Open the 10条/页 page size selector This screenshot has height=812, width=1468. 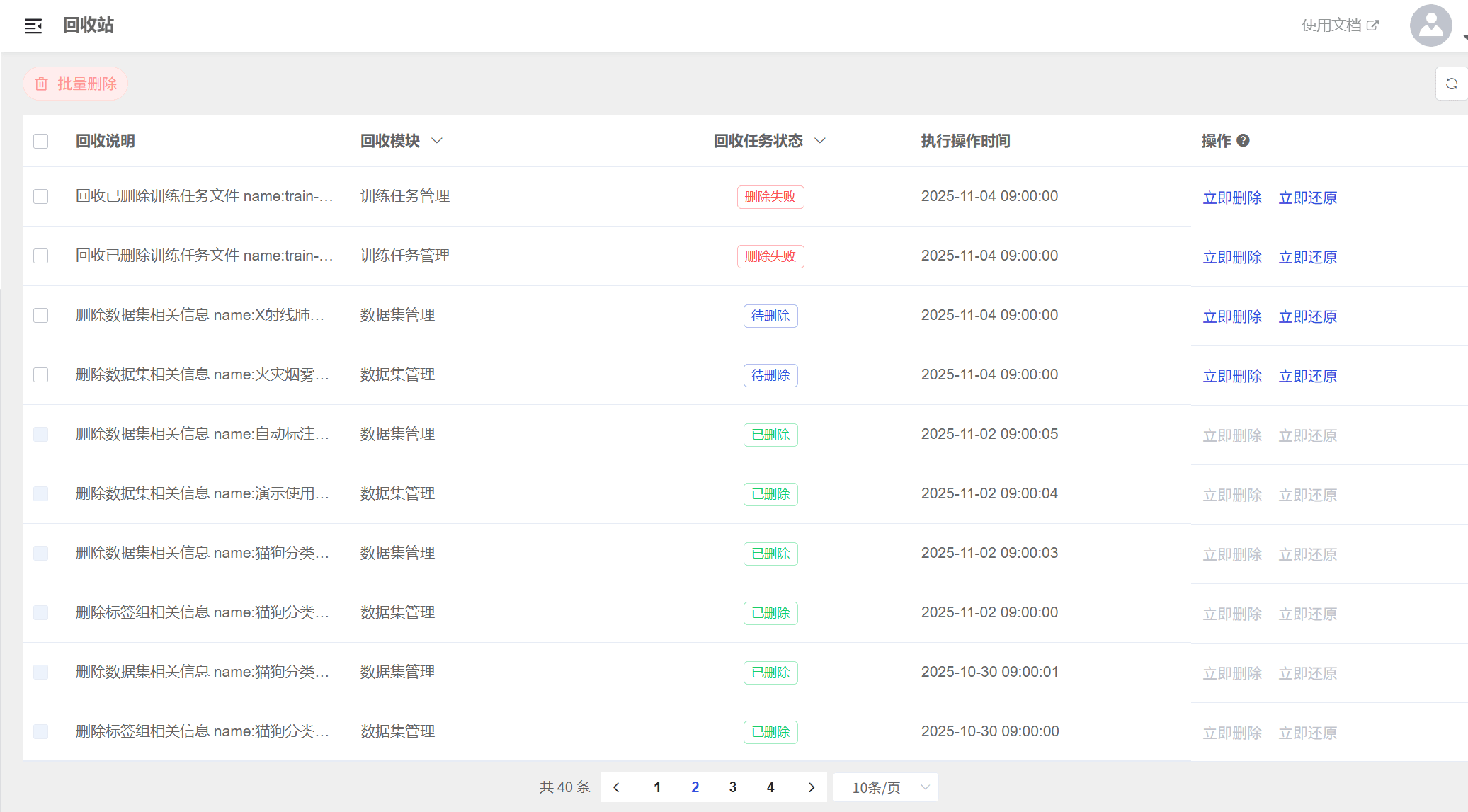coord(886,787)
